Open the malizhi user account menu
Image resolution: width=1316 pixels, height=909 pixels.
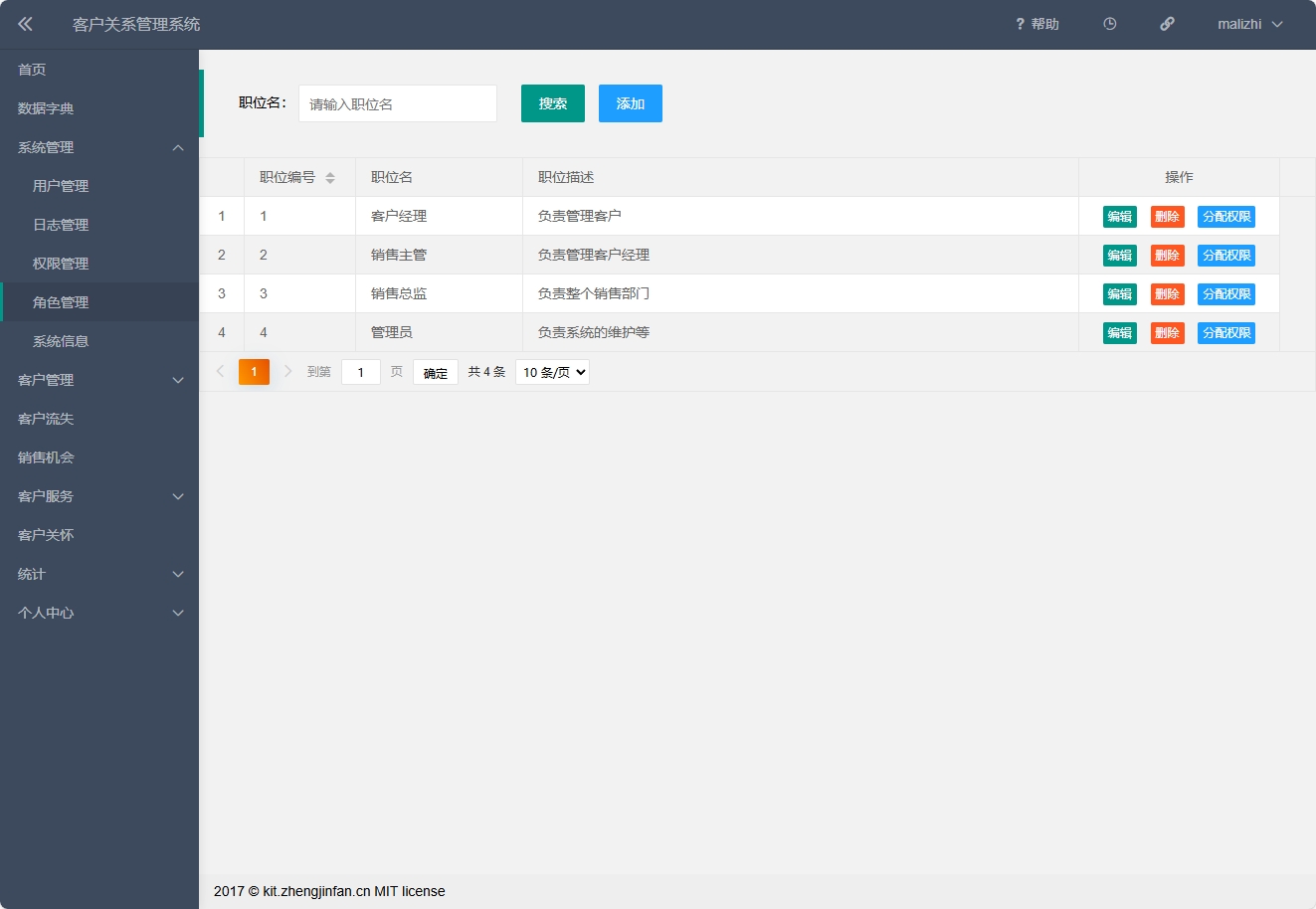(1239, 23)
